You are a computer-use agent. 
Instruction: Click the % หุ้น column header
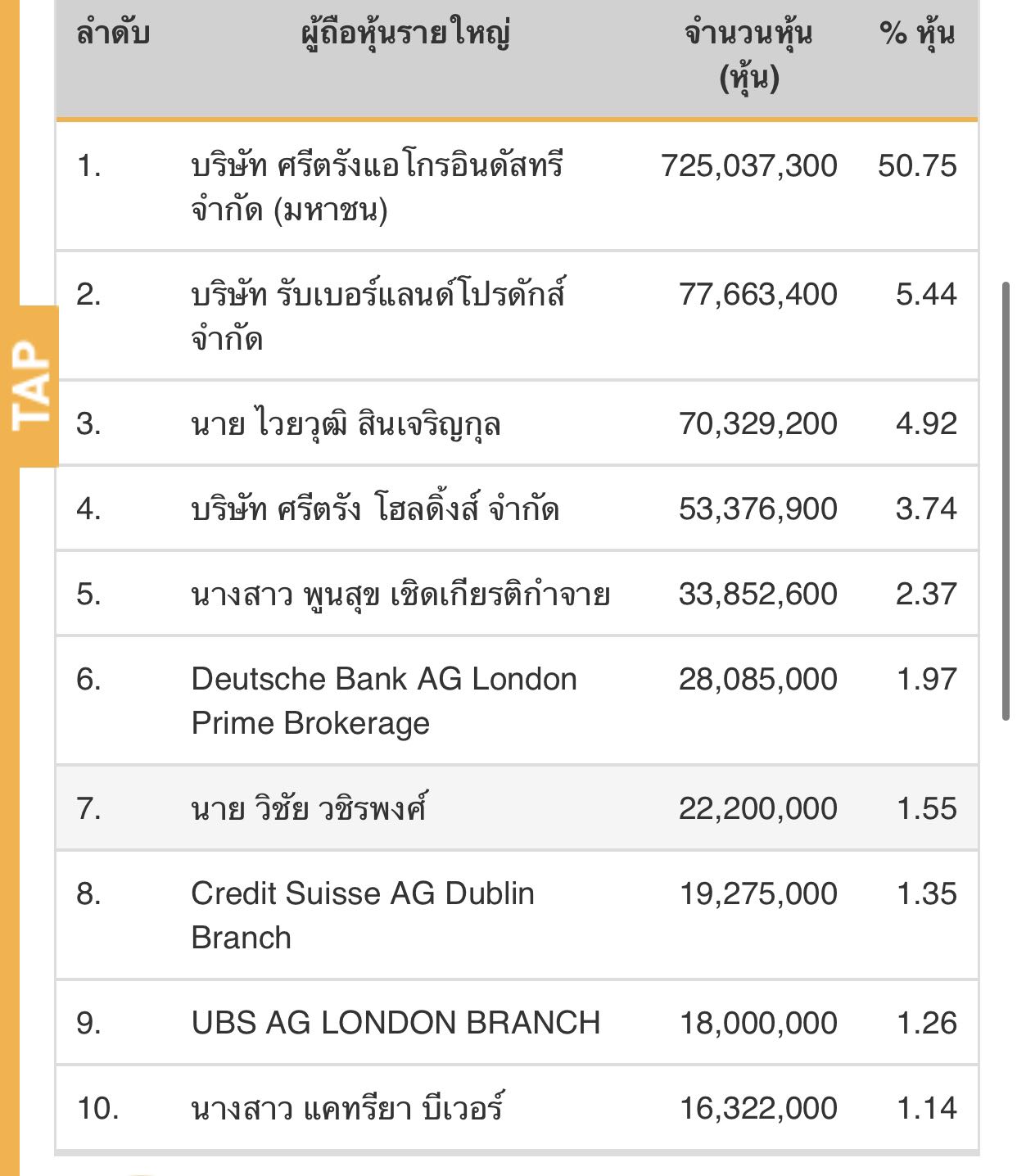[x=917, y=36]
